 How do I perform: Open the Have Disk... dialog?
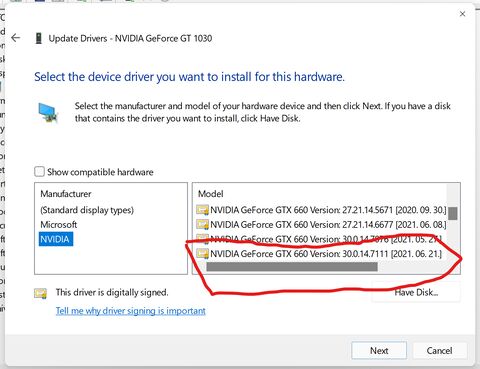pos(416,292)
